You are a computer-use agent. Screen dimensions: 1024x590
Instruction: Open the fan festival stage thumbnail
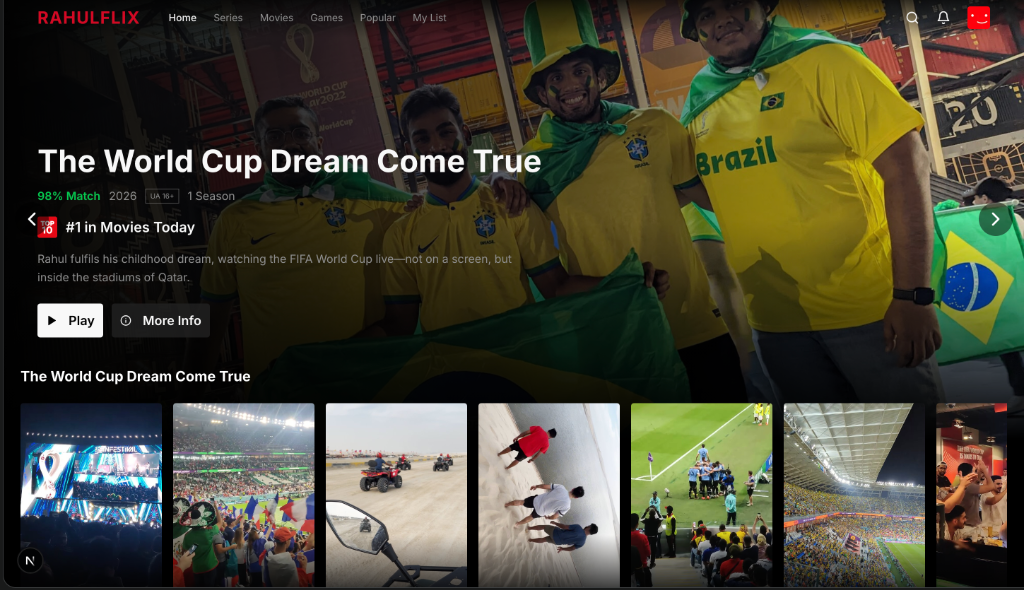[x=91, y=495]
